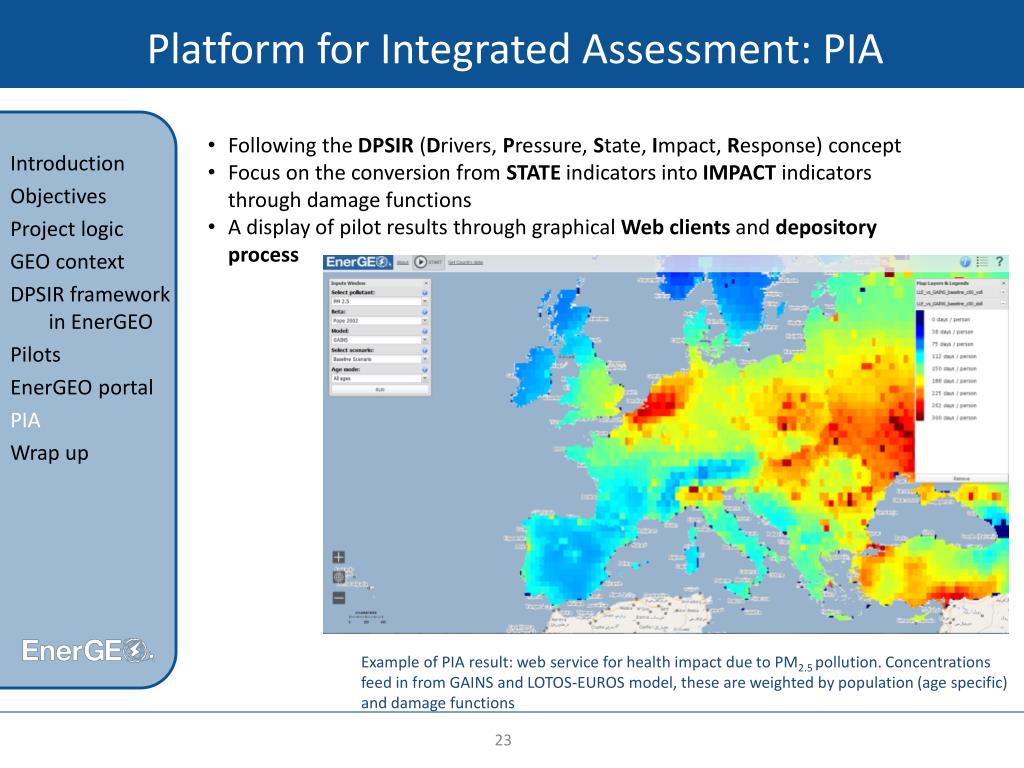Click the blue information icon in the map header
The height and width of the screenshot is (768, 1024).
tap(965, 262)
